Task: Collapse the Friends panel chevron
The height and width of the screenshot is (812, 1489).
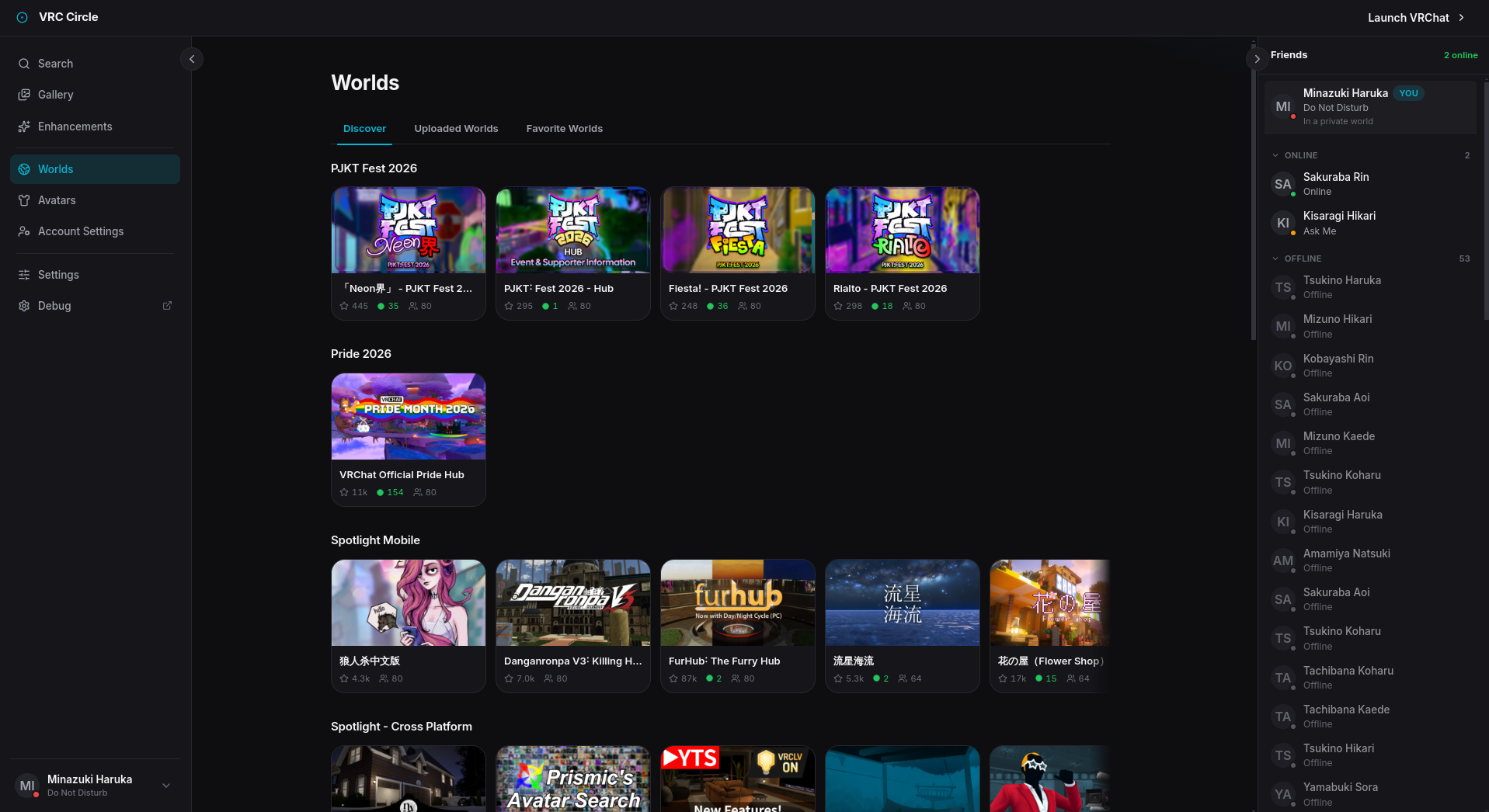Action: coord(1257,59)
